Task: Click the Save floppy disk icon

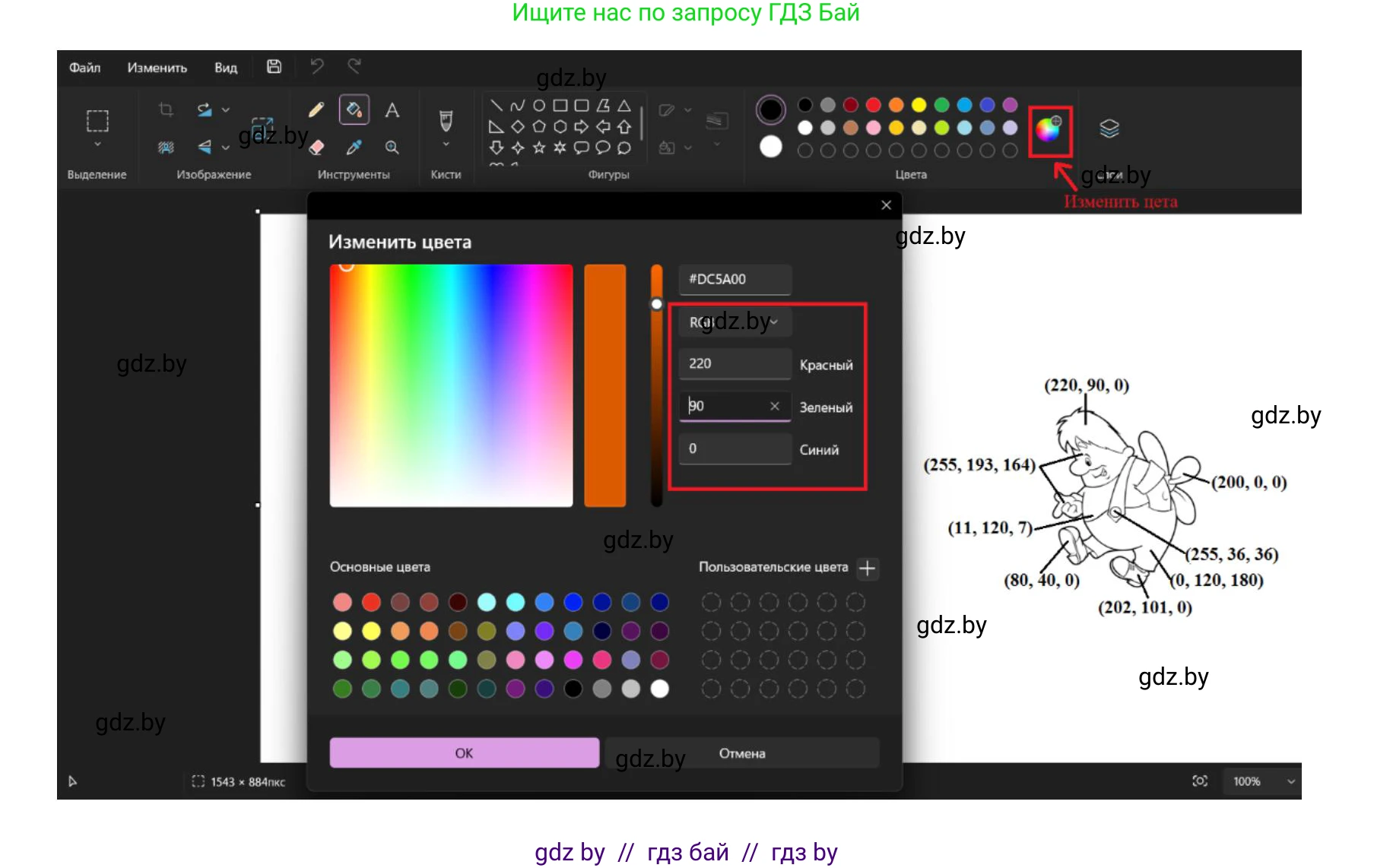Action: pos(274,67)
